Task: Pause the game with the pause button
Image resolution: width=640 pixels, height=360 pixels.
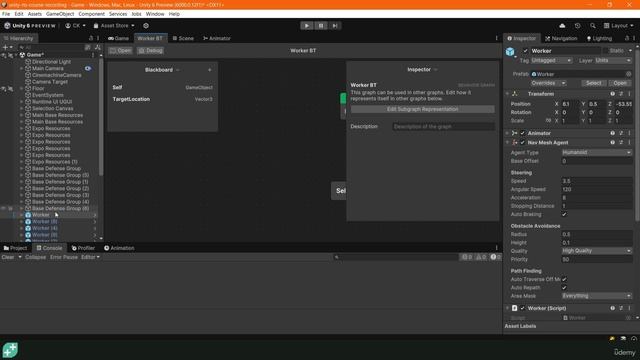Action: 321,26
